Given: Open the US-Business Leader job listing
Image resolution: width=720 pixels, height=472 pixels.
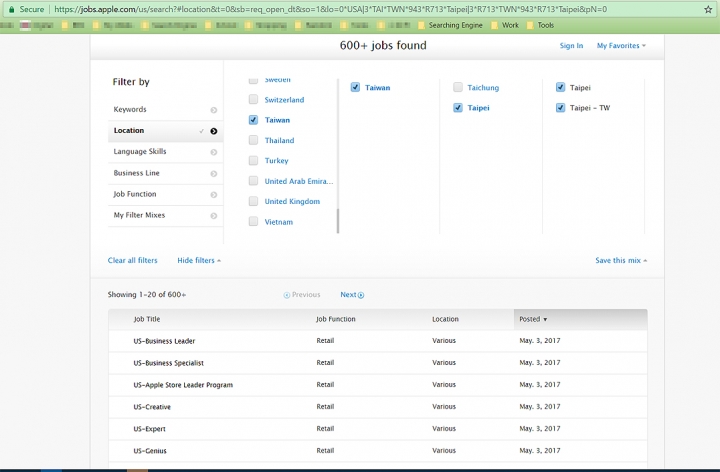Looking at the screenshot, I should (164, 341).
